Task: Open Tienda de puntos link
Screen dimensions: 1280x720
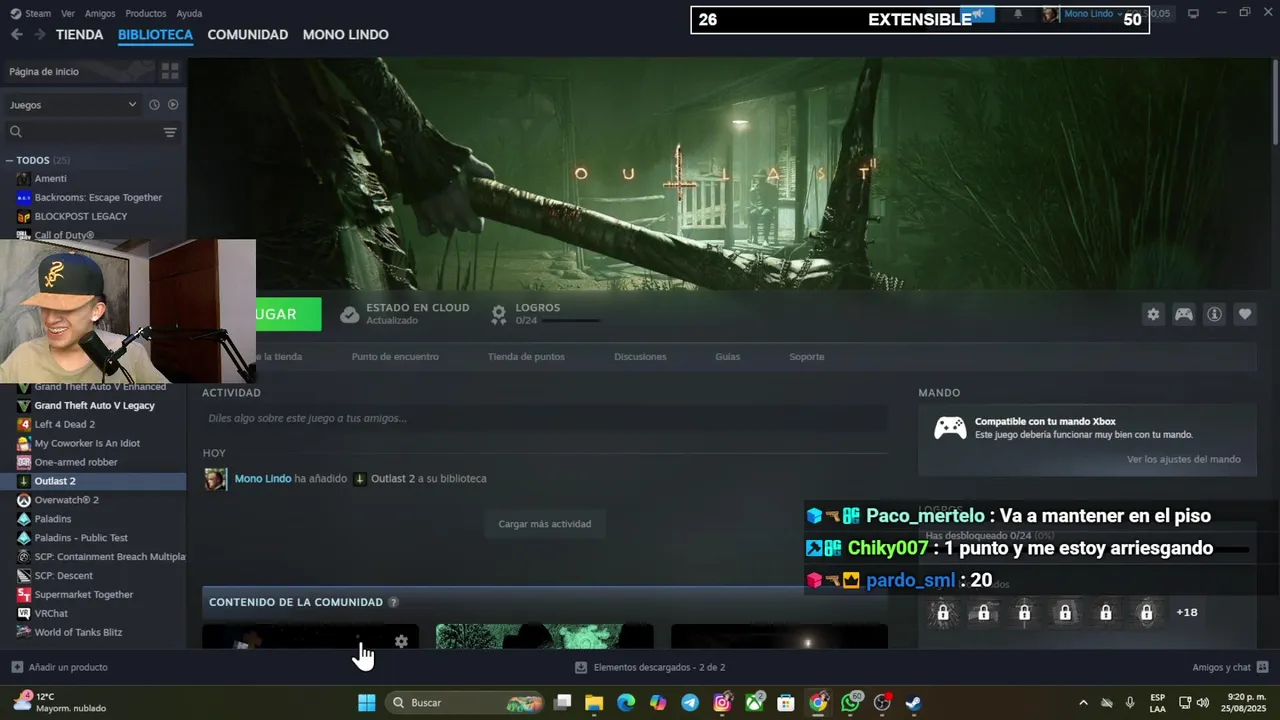Action: [x=526, y=357]
